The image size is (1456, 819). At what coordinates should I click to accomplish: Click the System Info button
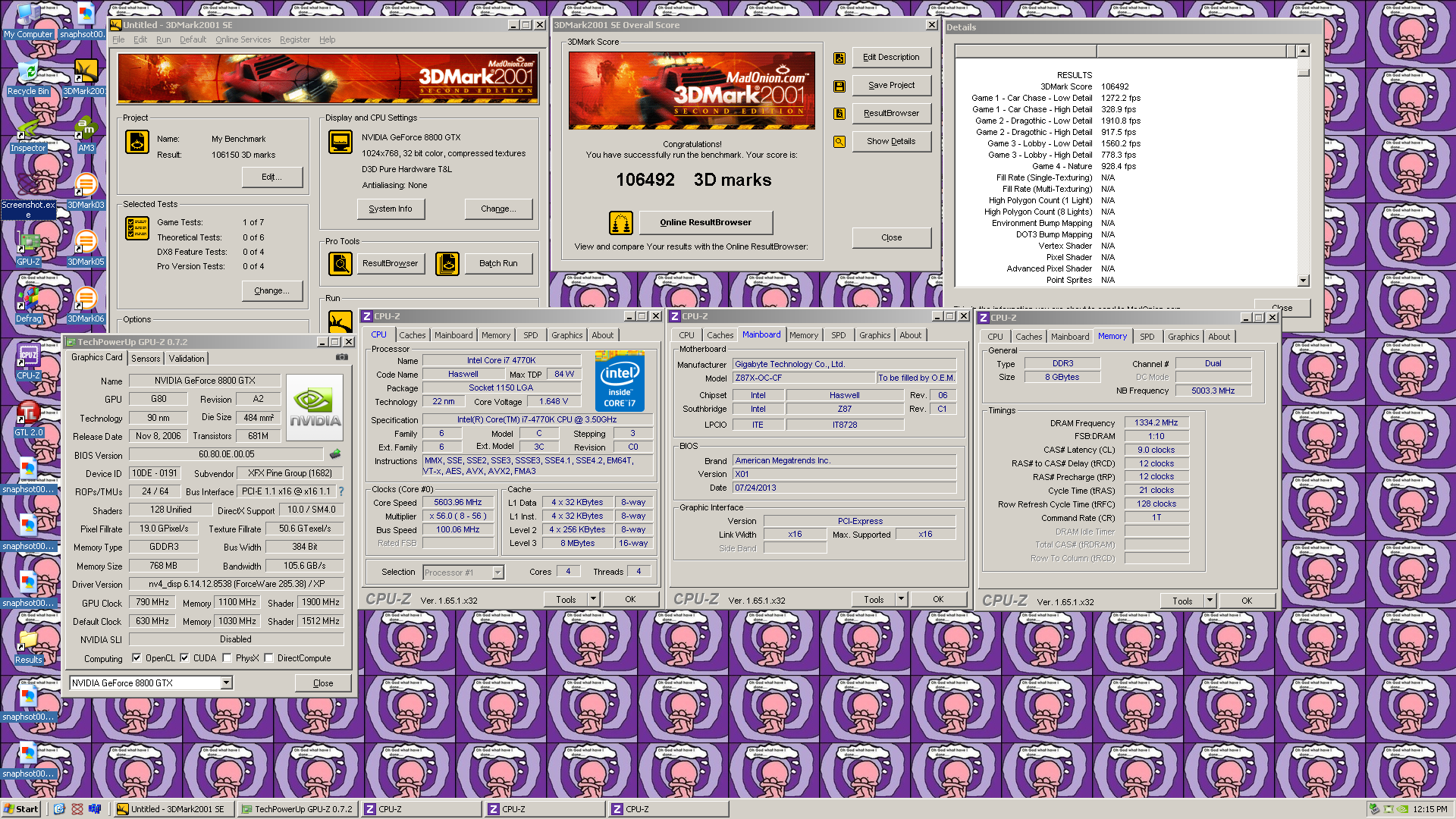pyautogui.click(x=391, y=209)
